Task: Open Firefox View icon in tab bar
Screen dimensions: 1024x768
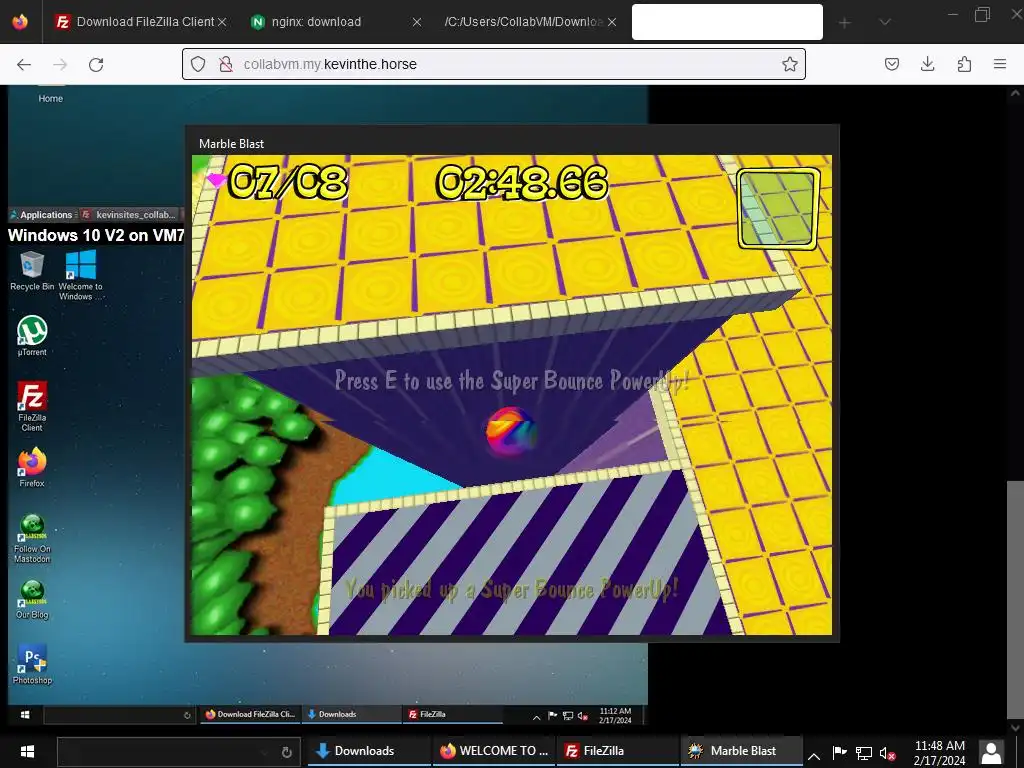Action: point(20,22)
